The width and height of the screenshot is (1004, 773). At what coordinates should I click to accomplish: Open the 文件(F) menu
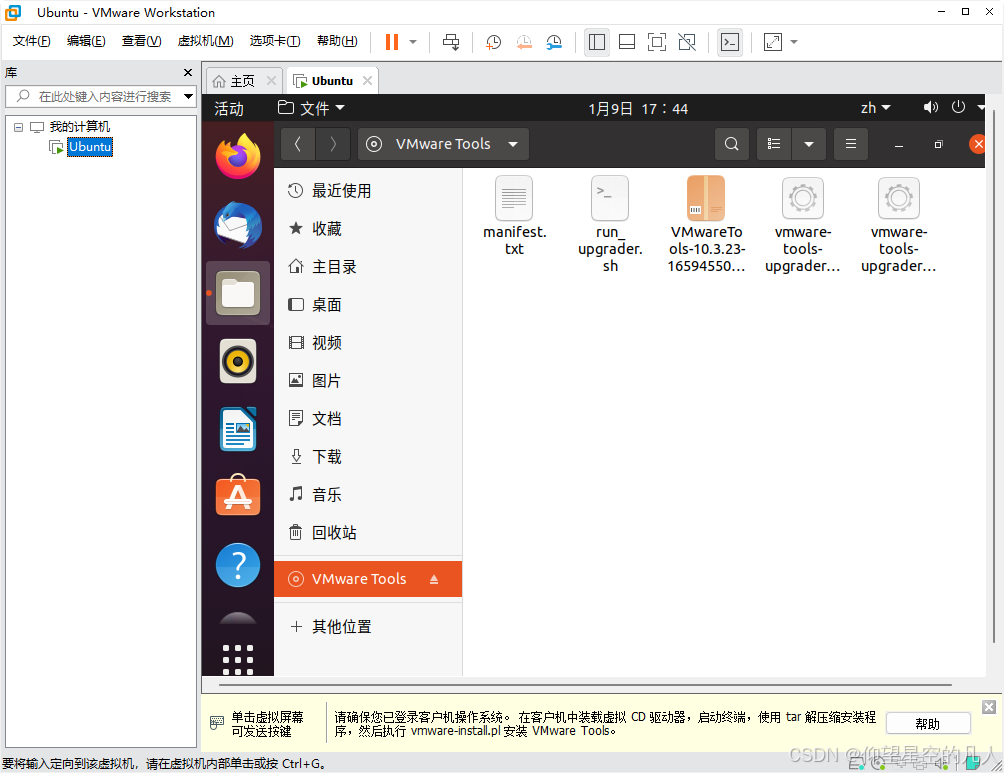(31, 41)
